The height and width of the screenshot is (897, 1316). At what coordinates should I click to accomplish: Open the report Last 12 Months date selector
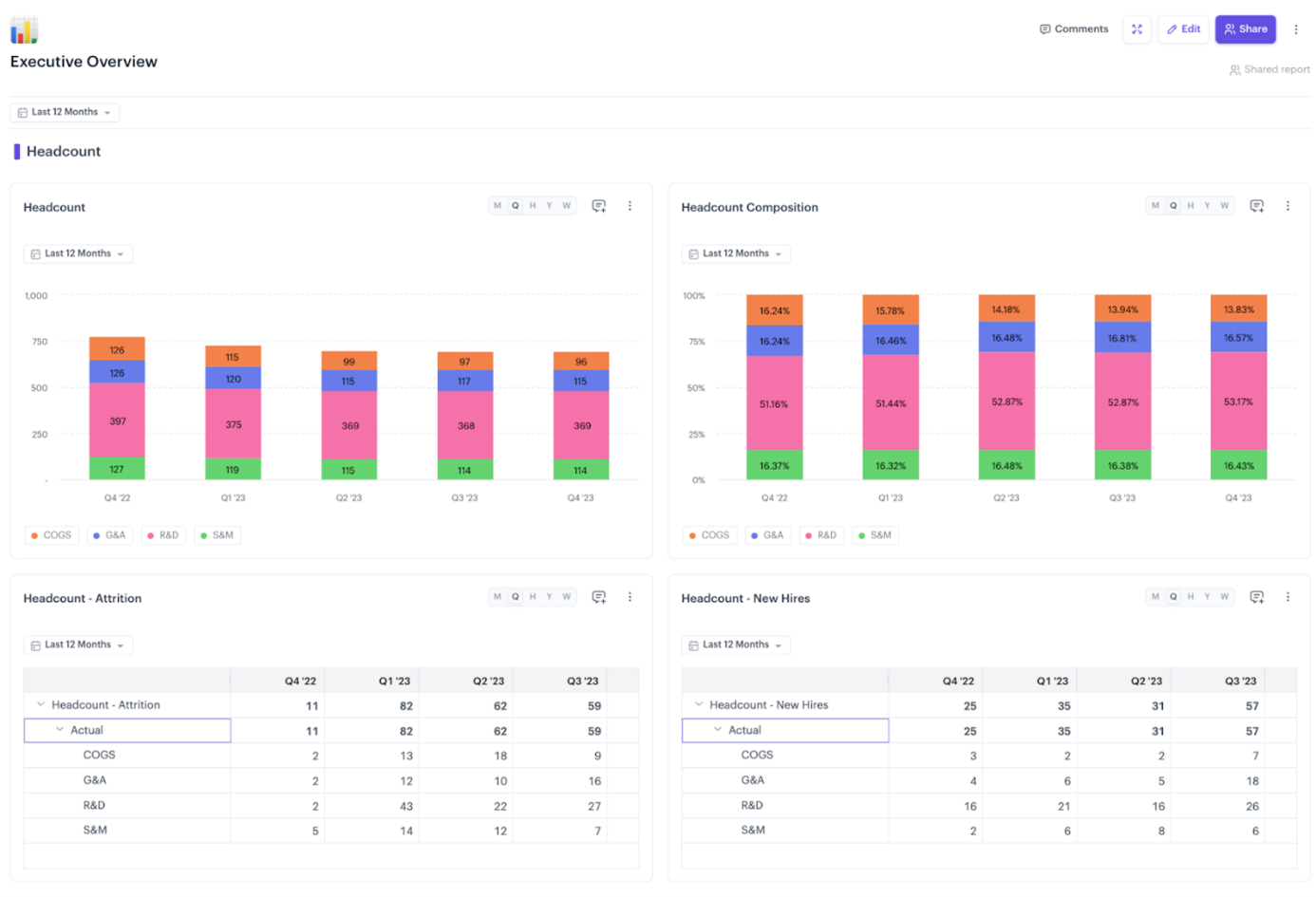click(65, 112)
